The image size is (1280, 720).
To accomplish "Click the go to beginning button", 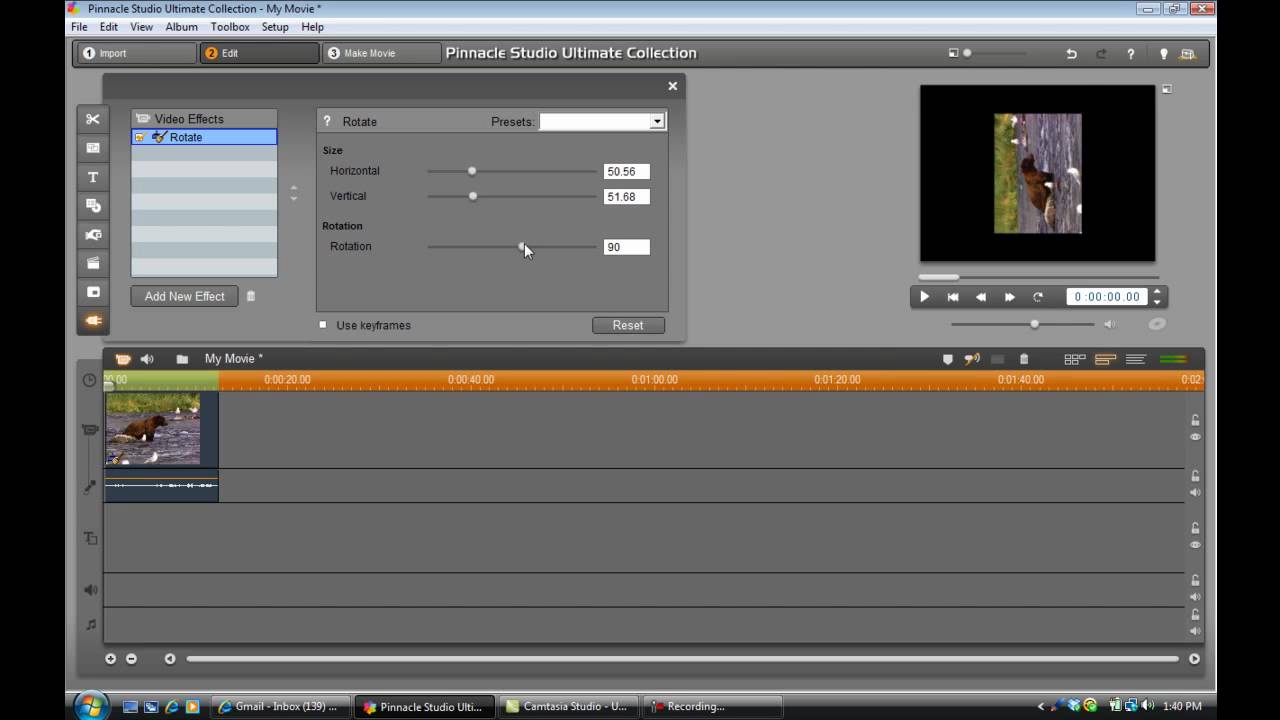I will (x=953, y=297).
